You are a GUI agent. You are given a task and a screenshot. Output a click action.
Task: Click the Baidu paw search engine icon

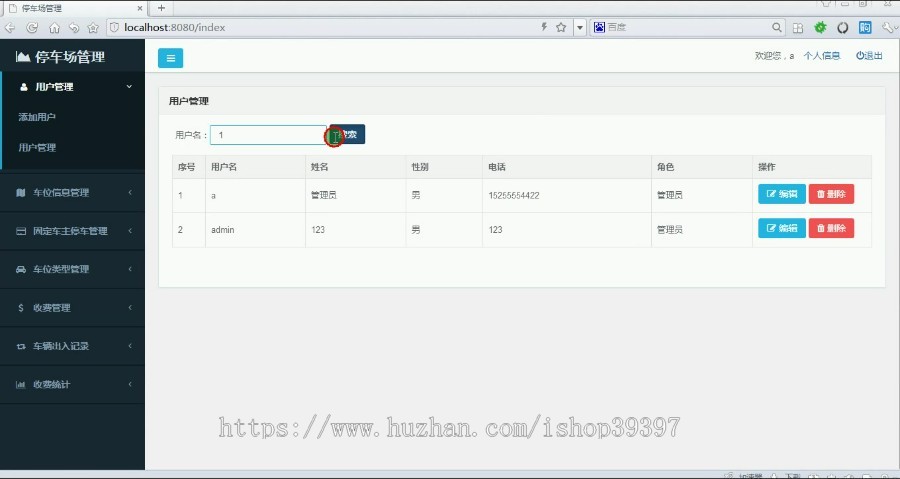pyautogui.click(x=599, y=27)
